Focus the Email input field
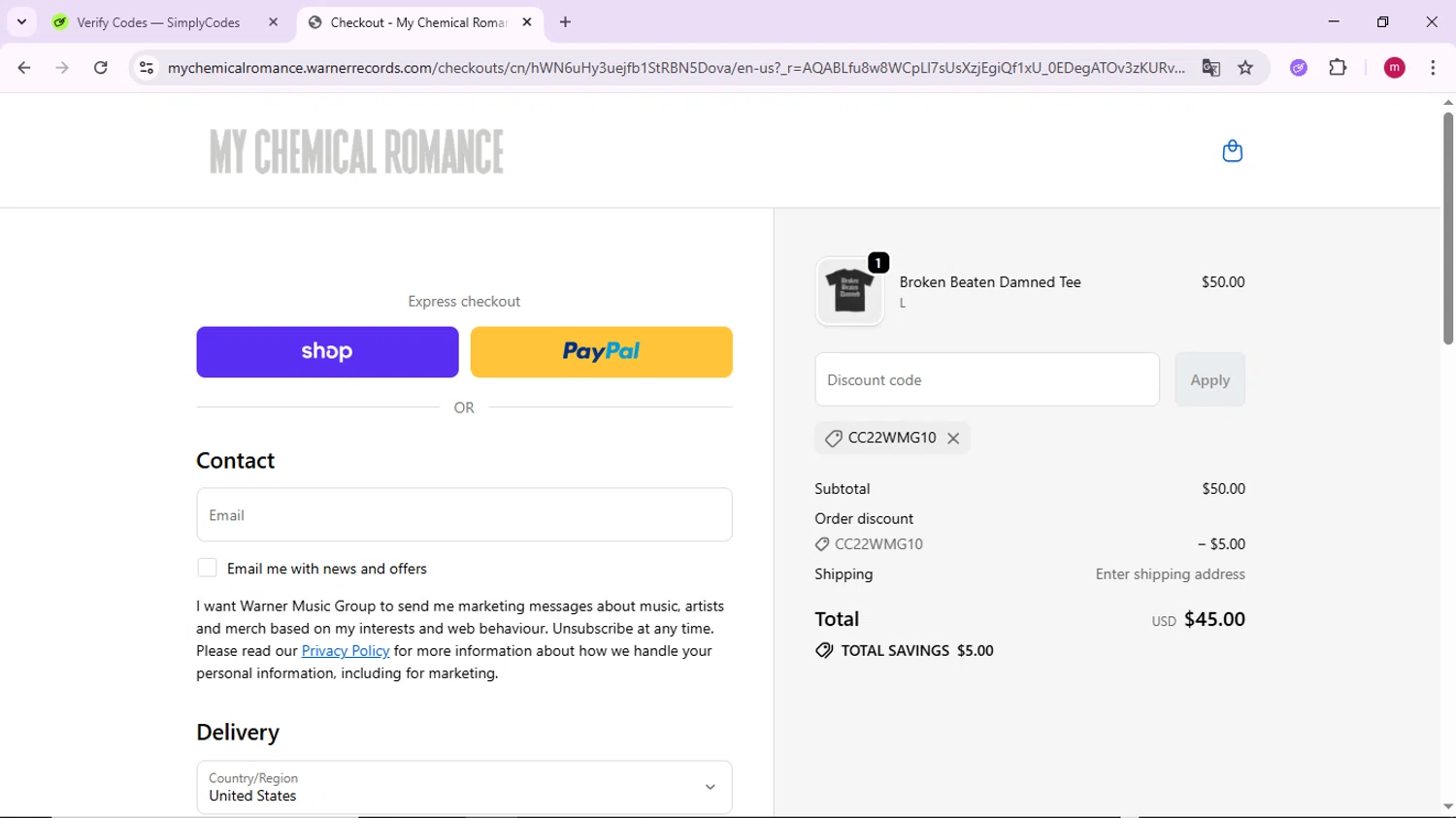This screenshot has width=1456, height=818. pyautogui.click(x=464, y=515)
